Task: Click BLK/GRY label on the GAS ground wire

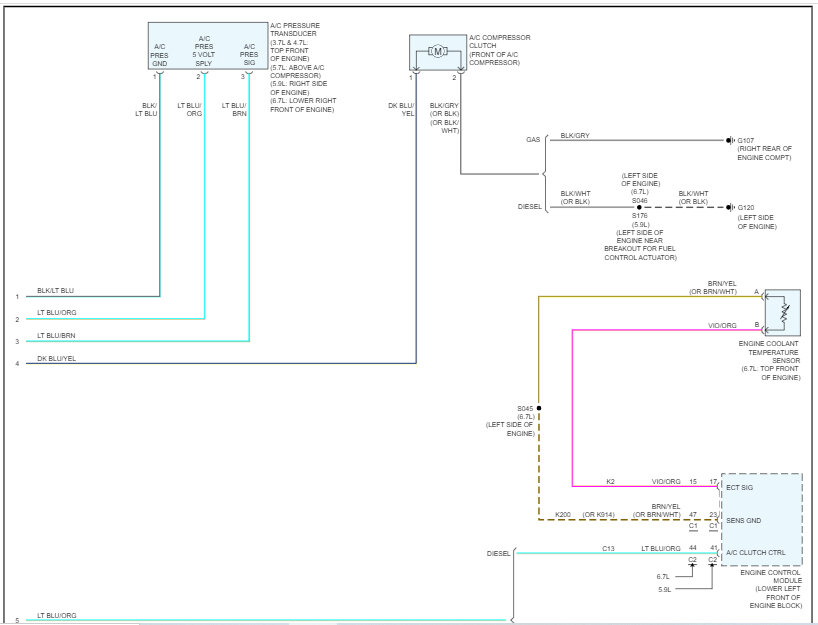Action: click(x=575, y=135)
